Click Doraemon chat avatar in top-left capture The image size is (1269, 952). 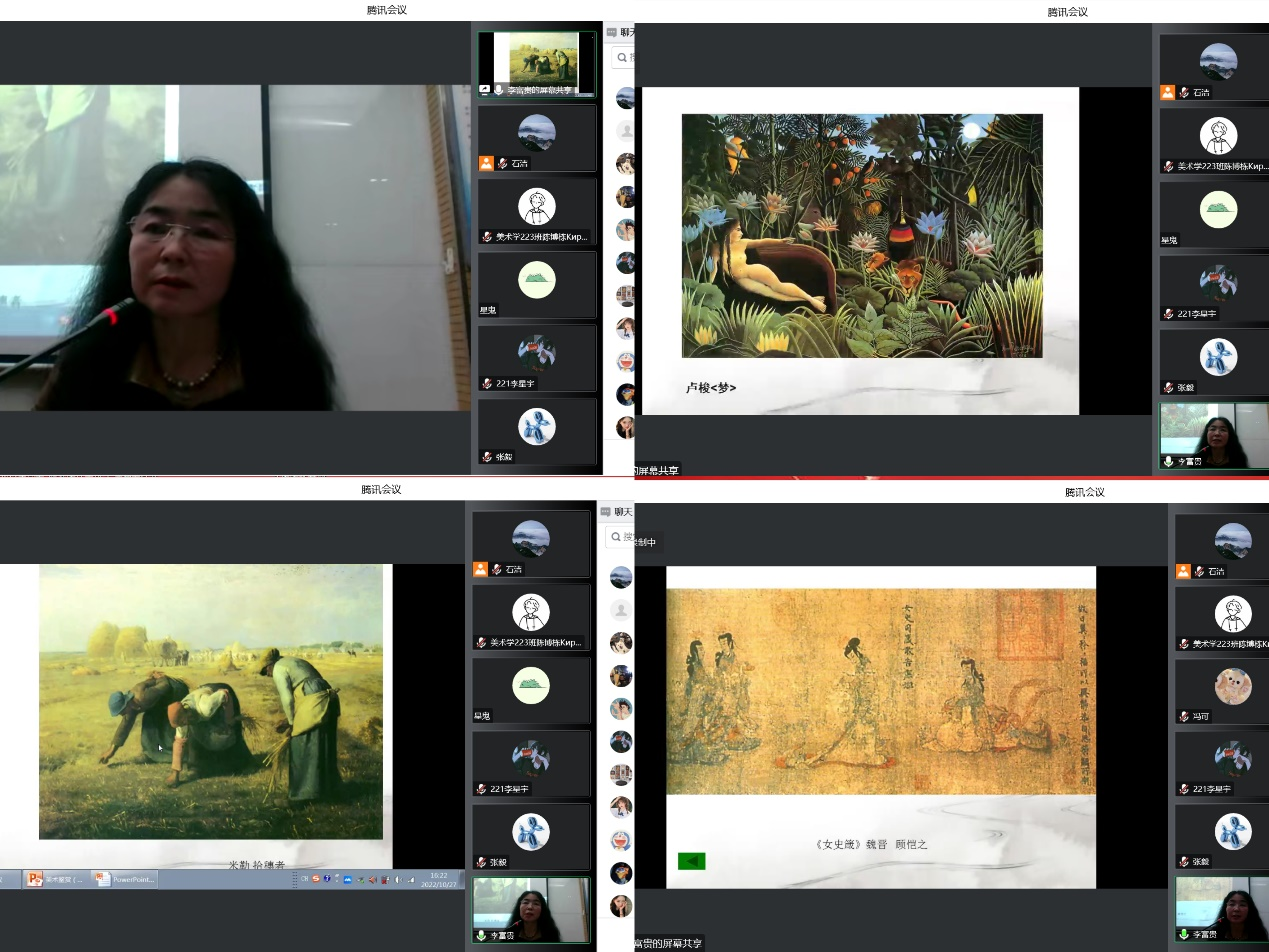(626, 361)
